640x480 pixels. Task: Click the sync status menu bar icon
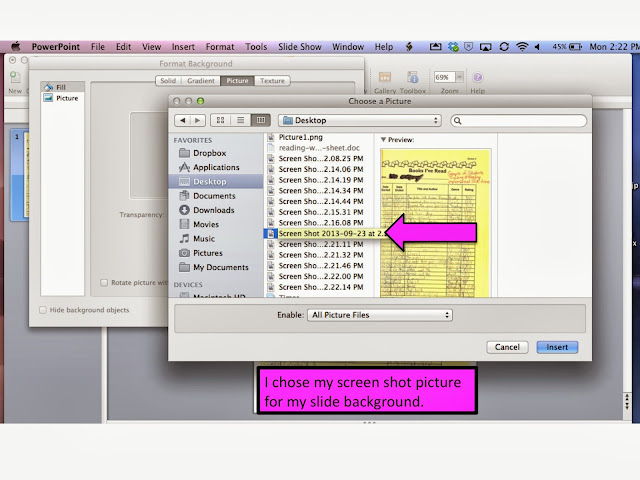[x=504, y=47]
